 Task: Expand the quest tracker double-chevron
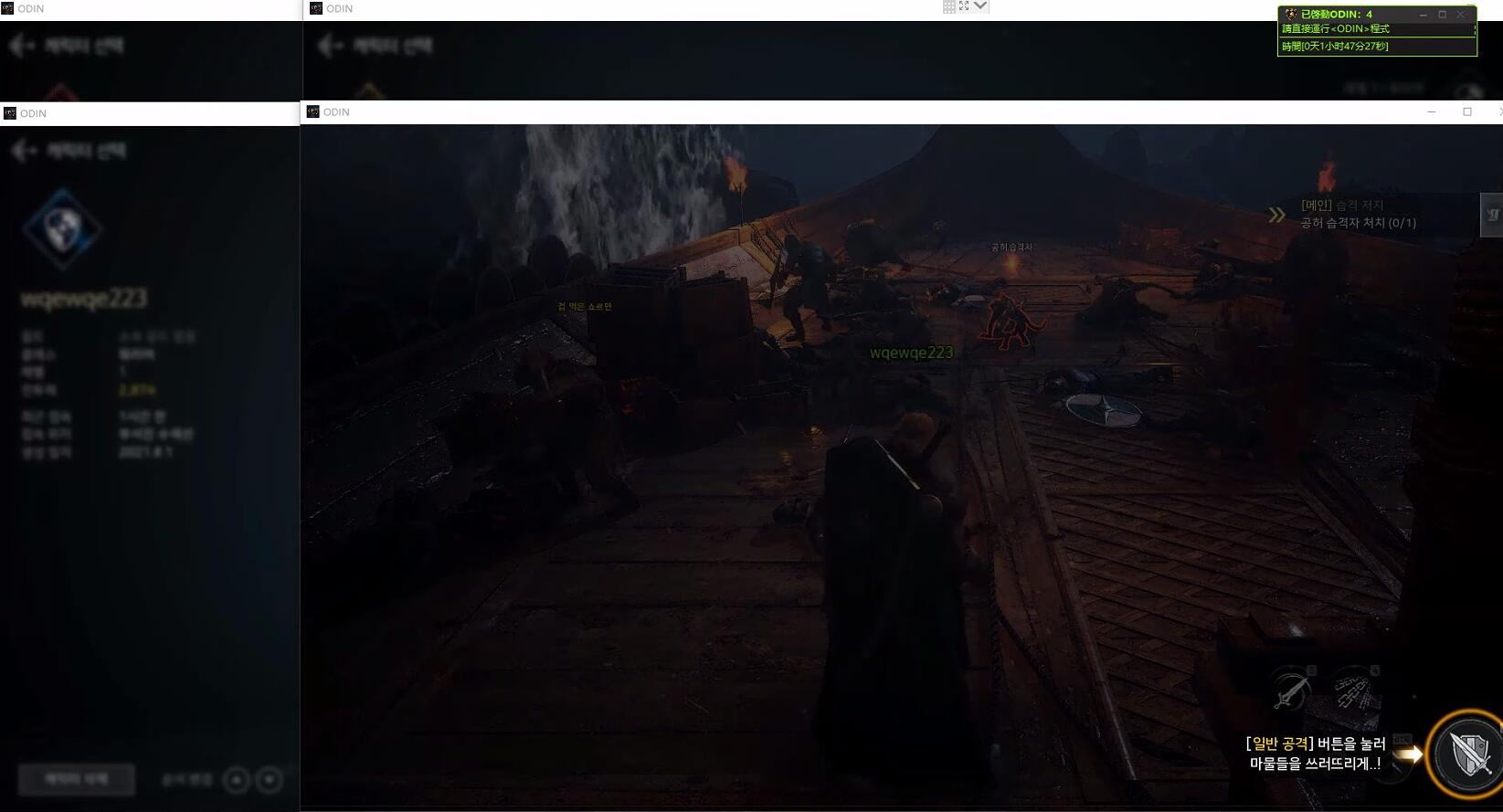pos(1276,216)
